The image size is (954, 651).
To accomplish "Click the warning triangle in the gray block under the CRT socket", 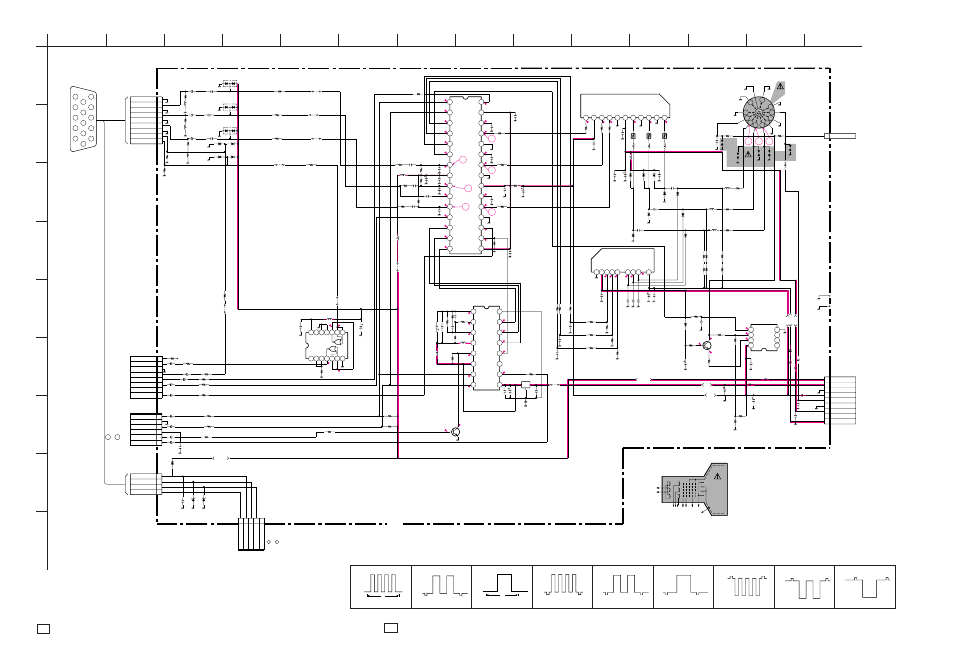I will click(x=748, y=155).
